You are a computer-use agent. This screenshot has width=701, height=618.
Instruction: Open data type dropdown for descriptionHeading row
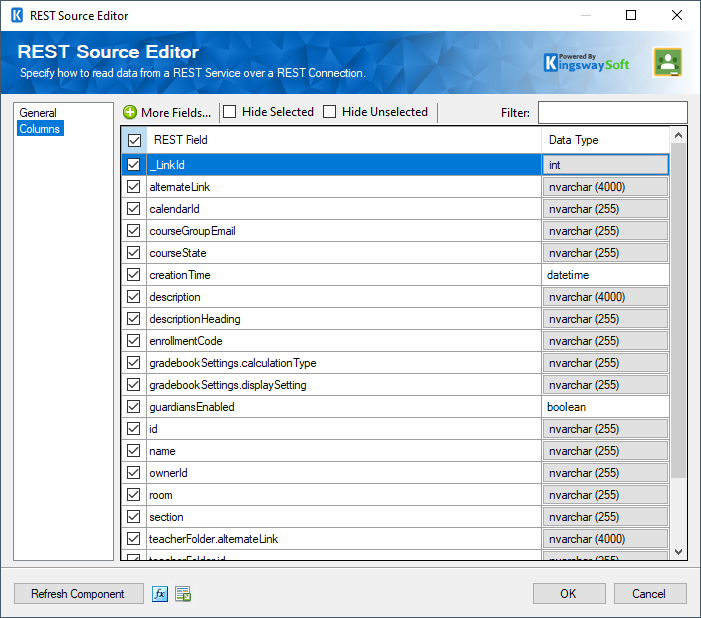[x=605, y=319]
